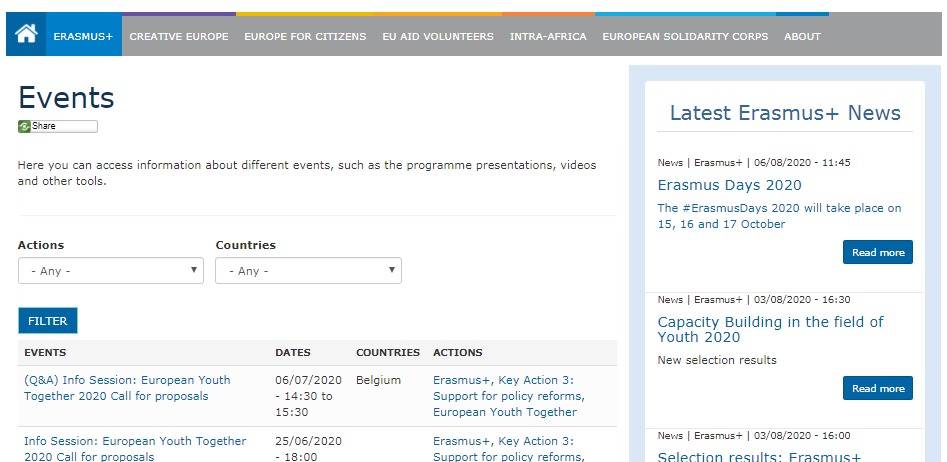The image size is (947, 462).
Task: Click Erasmus+ action link in 25/06/2020 row
Action: tap(462, 441)
